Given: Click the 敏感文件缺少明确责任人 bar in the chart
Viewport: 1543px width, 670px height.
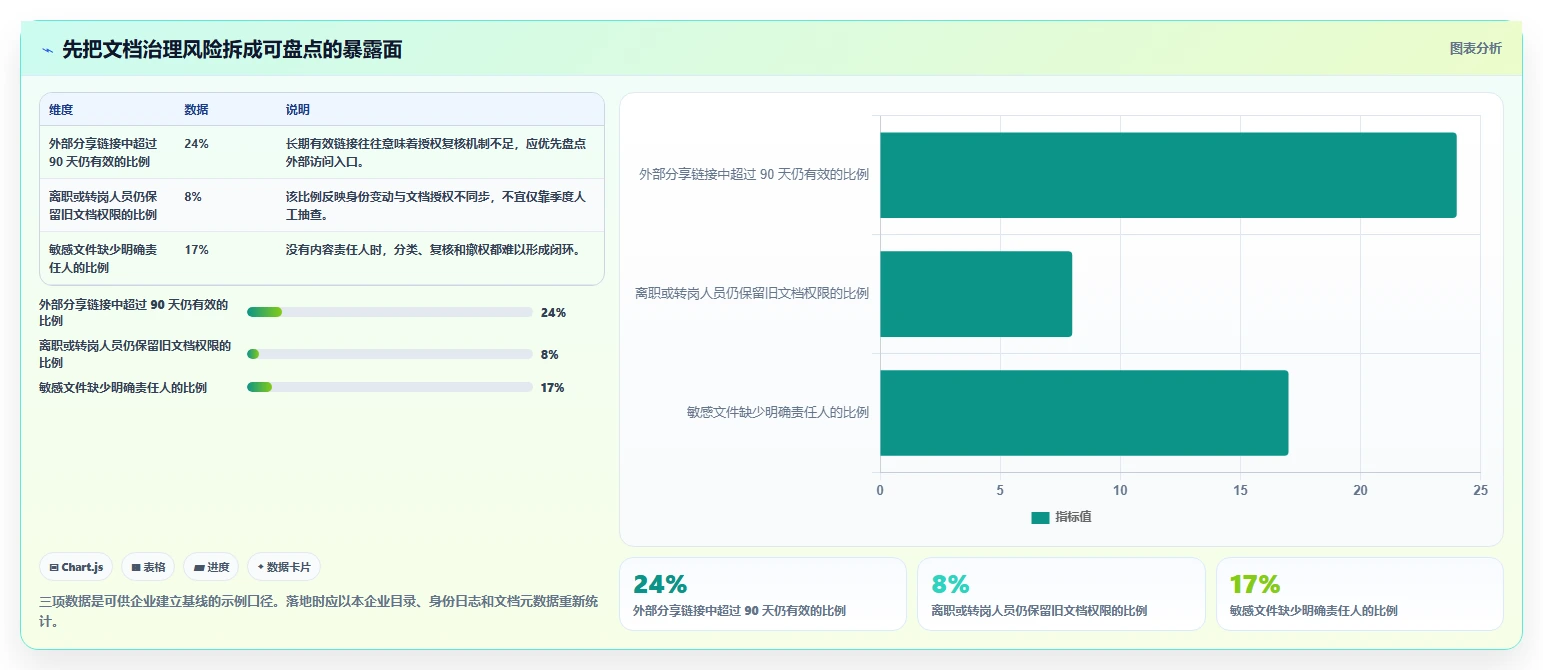Looking at the screenshot, I should click(x=1084, y=413).
